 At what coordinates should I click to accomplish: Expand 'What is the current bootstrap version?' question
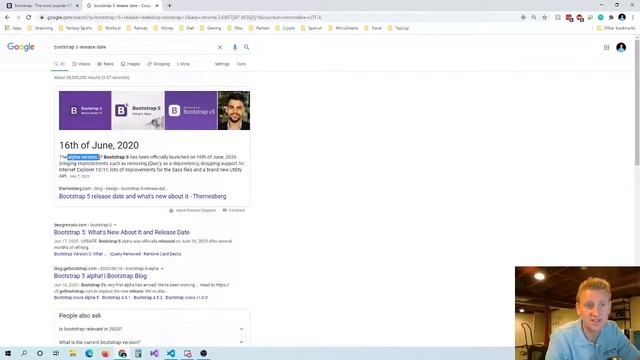pyautogui.click(x=152, y=342)
